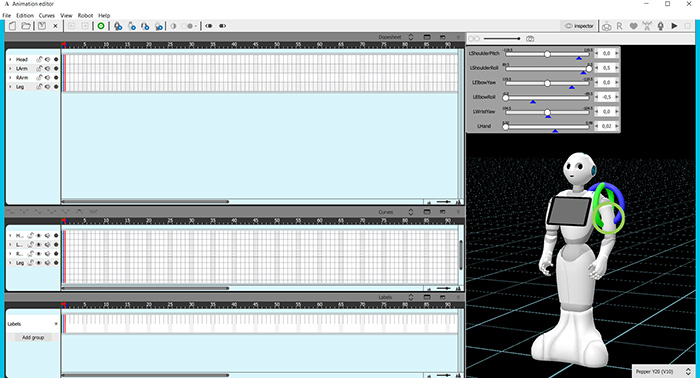Click the LHand value field

[x=606, y=126]
